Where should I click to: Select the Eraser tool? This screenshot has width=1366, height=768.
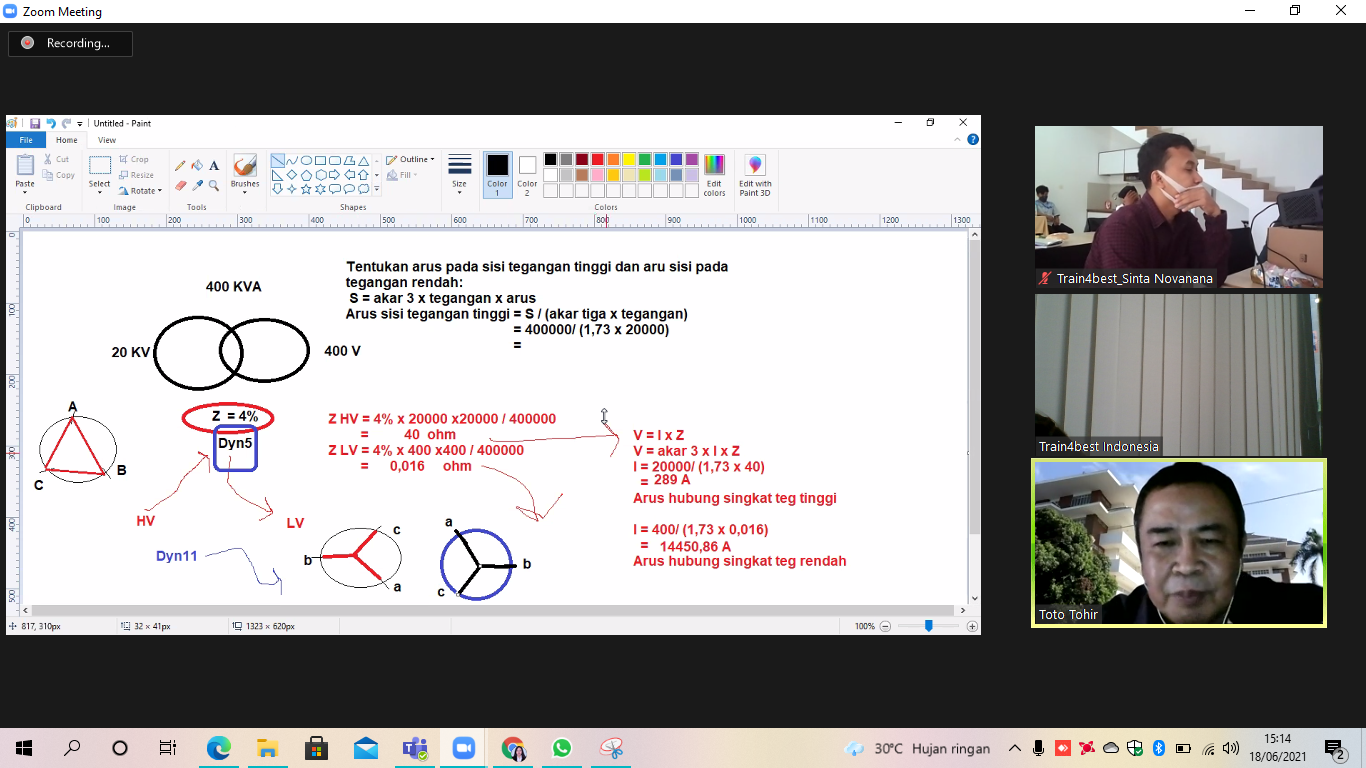point(180,185)
